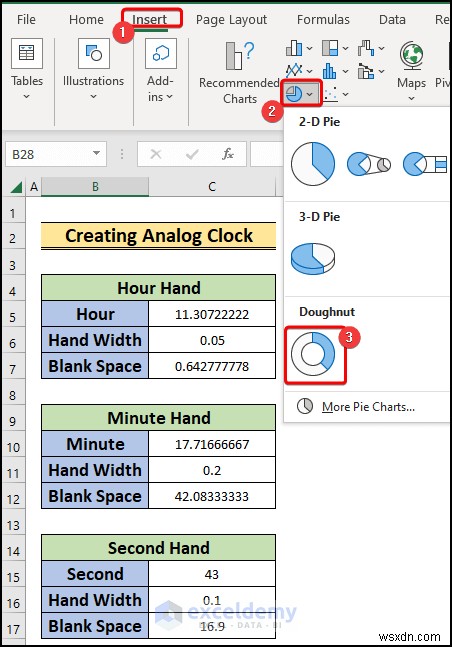Insert a combo chart
Viewport: 452px width, 647px height.
pos(366,71)
